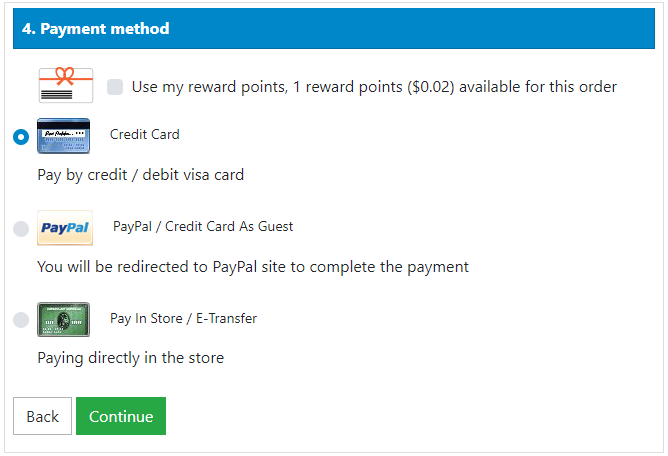Click the PayPal logo icon

[65, 228]
